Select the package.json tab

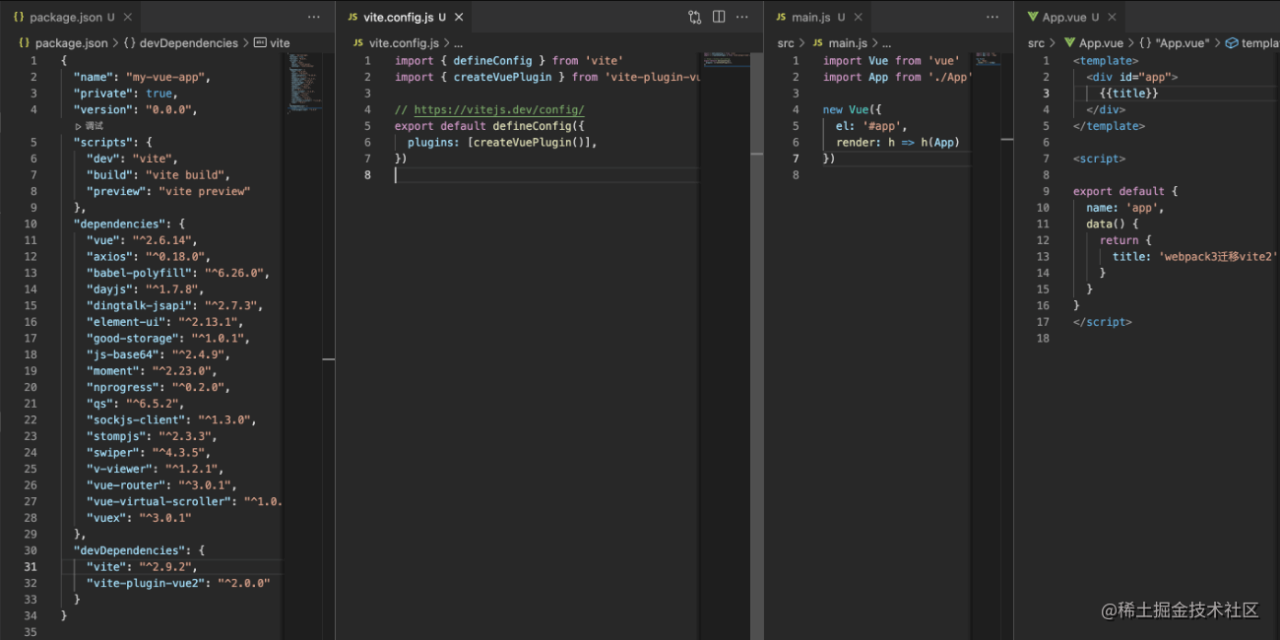[x=72, y=18]
